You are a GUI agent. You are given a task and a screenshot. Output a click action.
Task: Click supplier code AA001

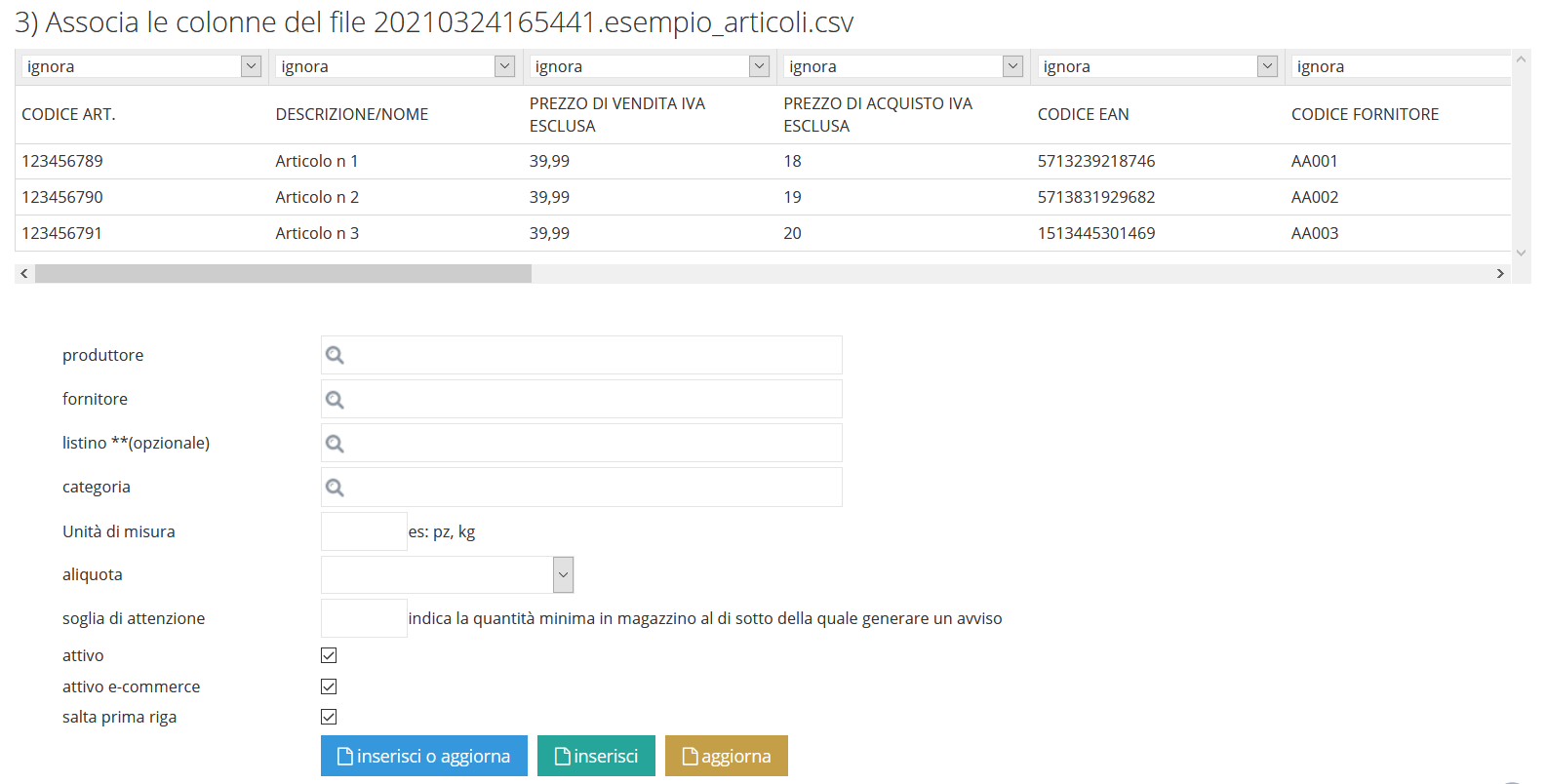1315,161
